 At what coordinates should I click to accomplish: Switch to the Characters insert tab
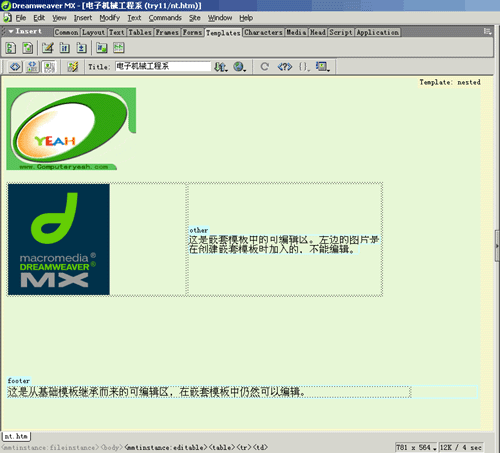263,32
